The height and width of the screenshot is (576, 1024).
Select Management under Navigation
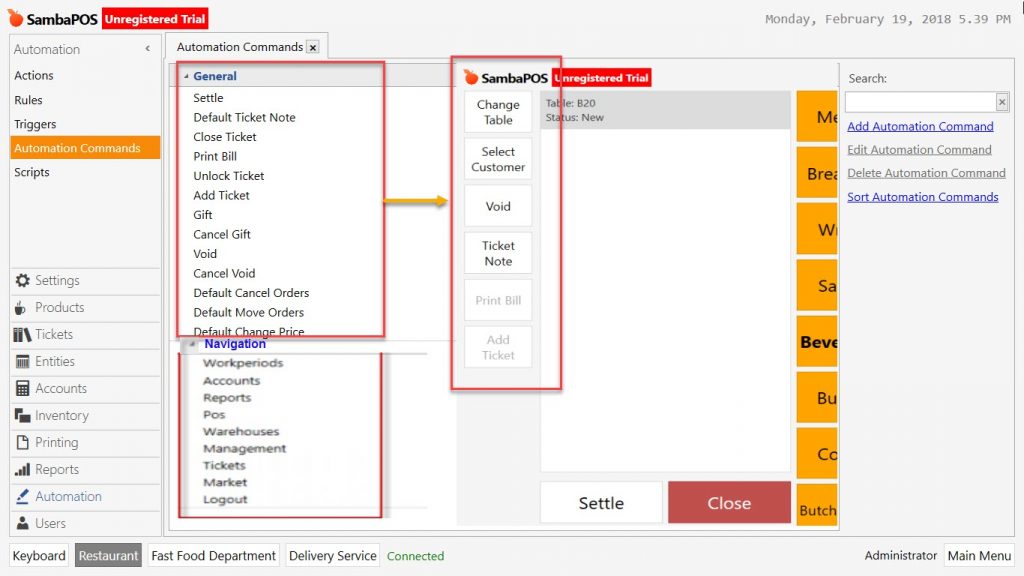click(244, 449)
